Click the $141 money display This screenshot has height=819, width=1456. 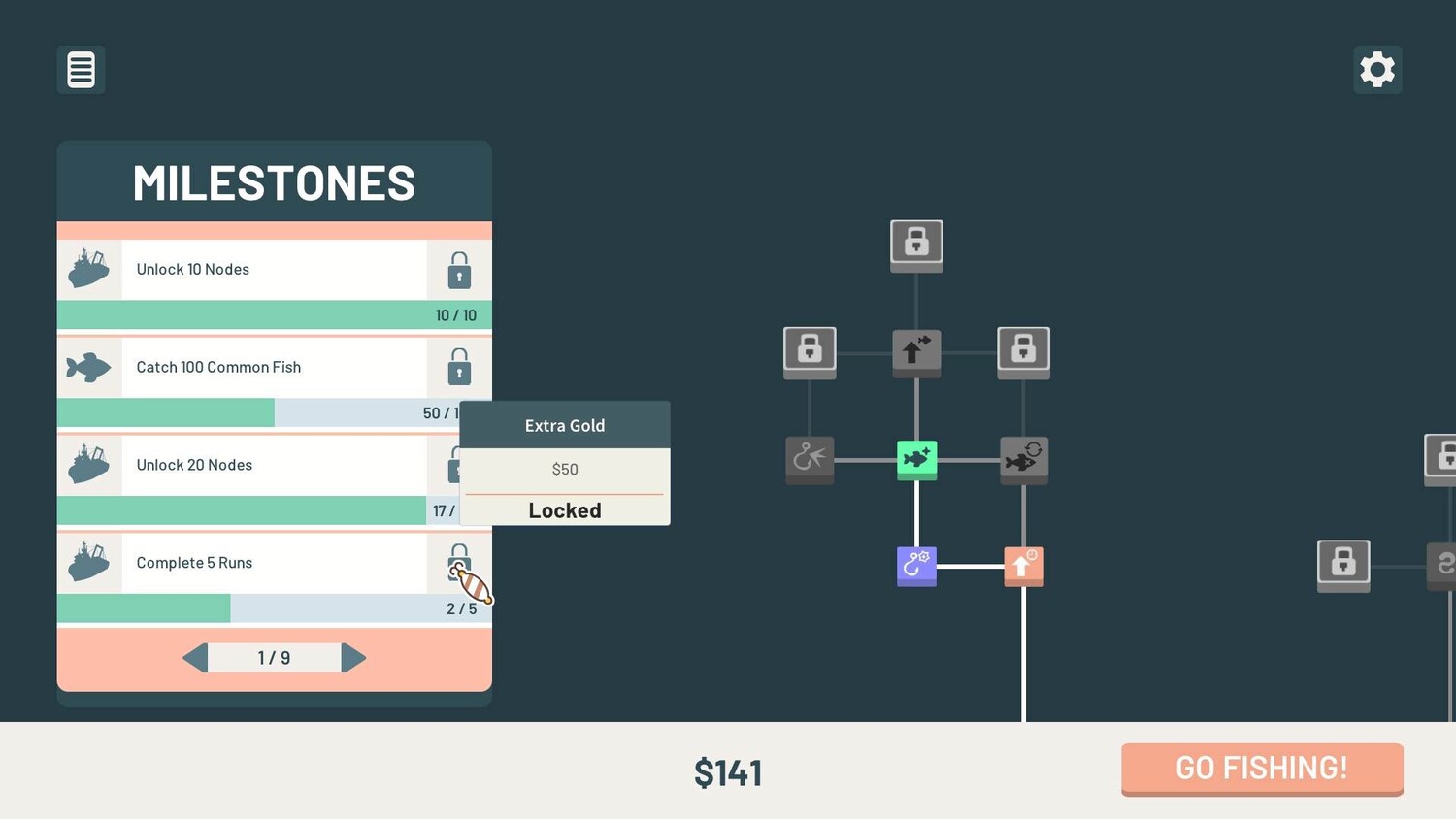tap(728, 772)
